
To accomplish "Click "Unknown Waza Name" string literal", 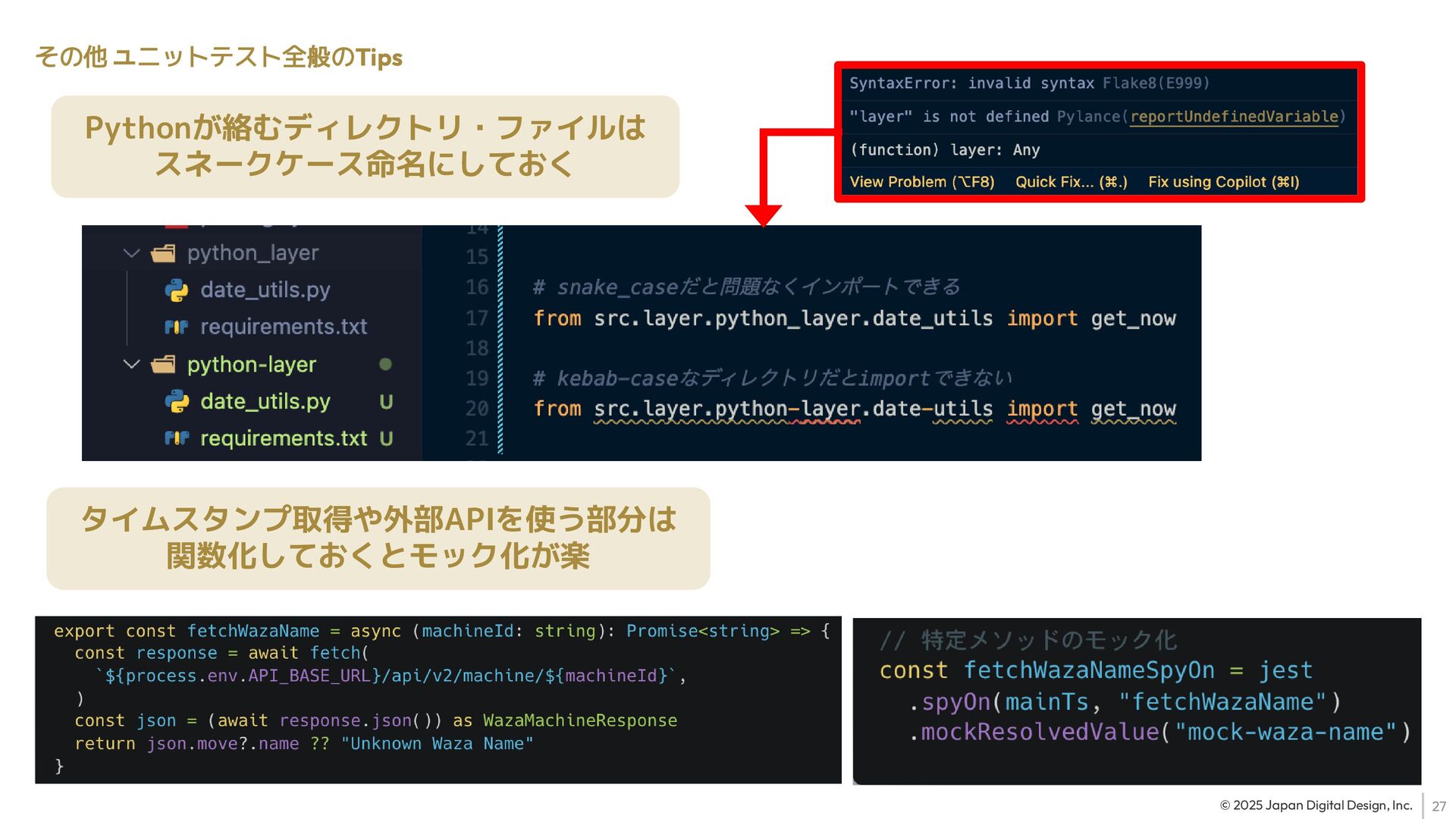I will click(x=437, y=744).
